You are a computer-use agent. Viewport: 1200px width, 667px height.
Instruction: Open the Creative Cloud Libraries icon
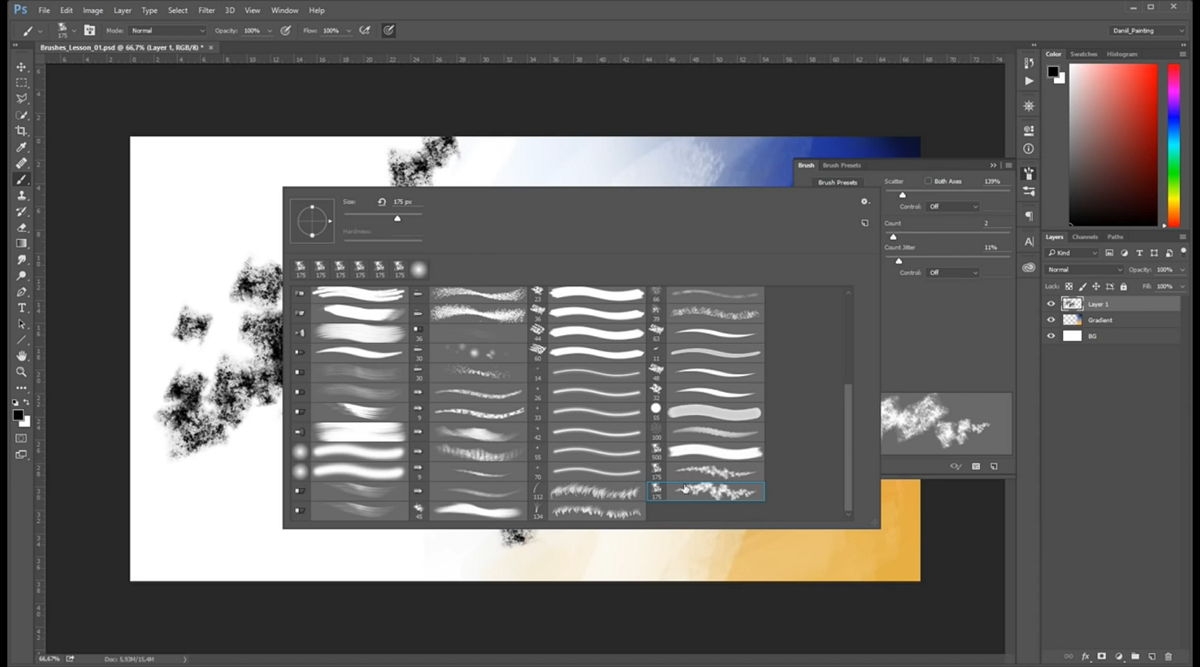point(1029,268)
